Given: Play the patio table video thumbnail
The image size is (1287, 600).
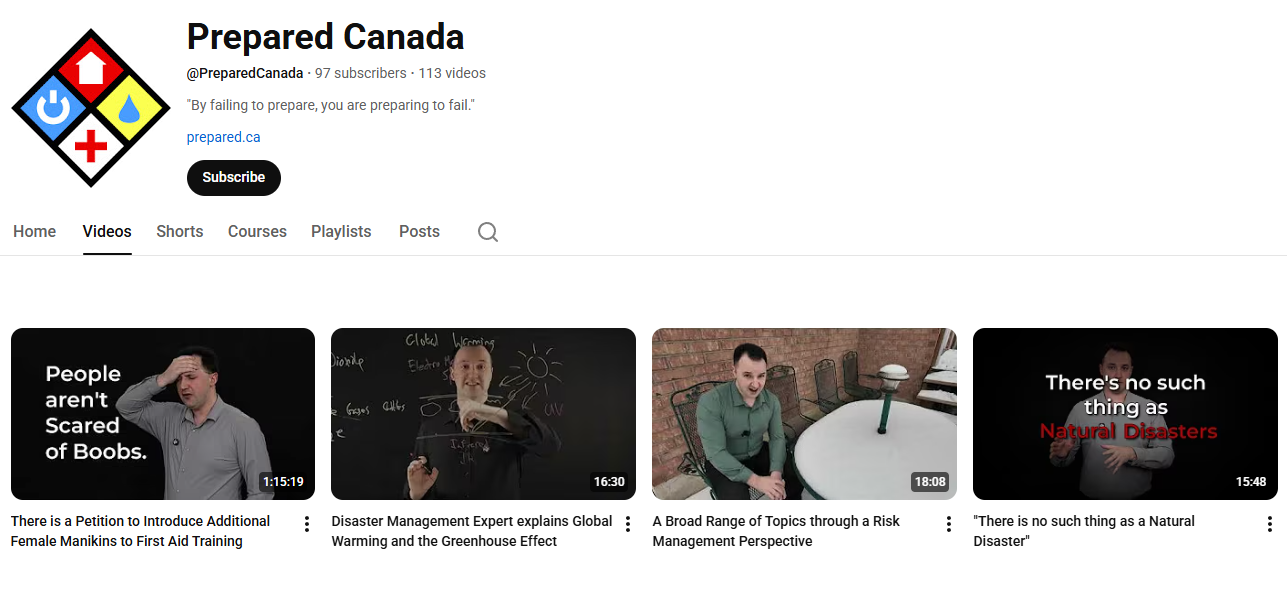Looking at the screenshot, I should point(804,414).
